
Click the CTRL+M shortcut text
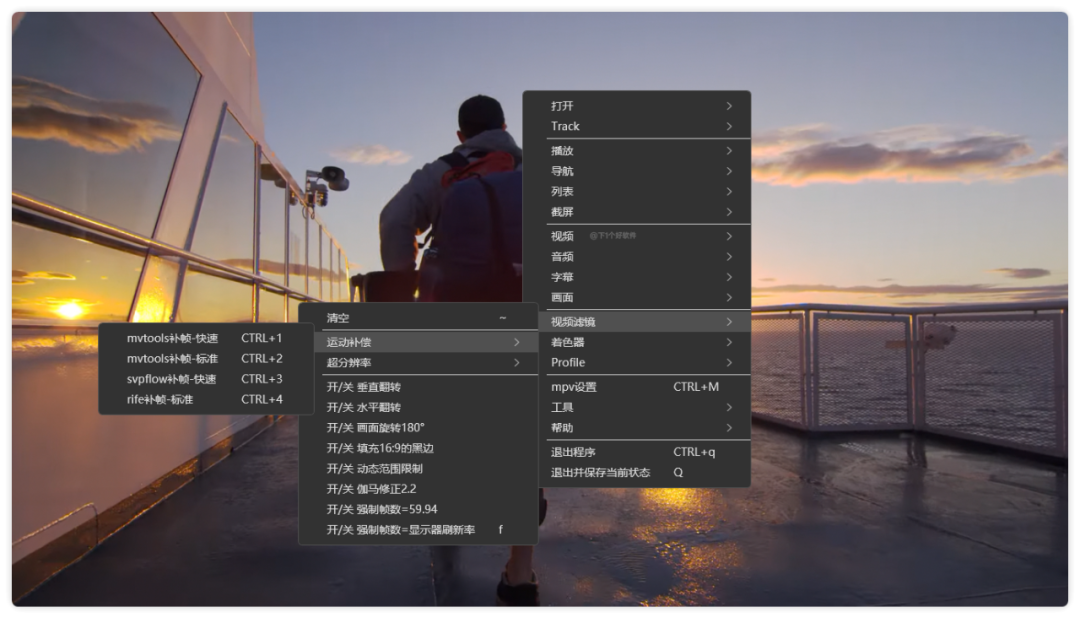coord(696,387)
